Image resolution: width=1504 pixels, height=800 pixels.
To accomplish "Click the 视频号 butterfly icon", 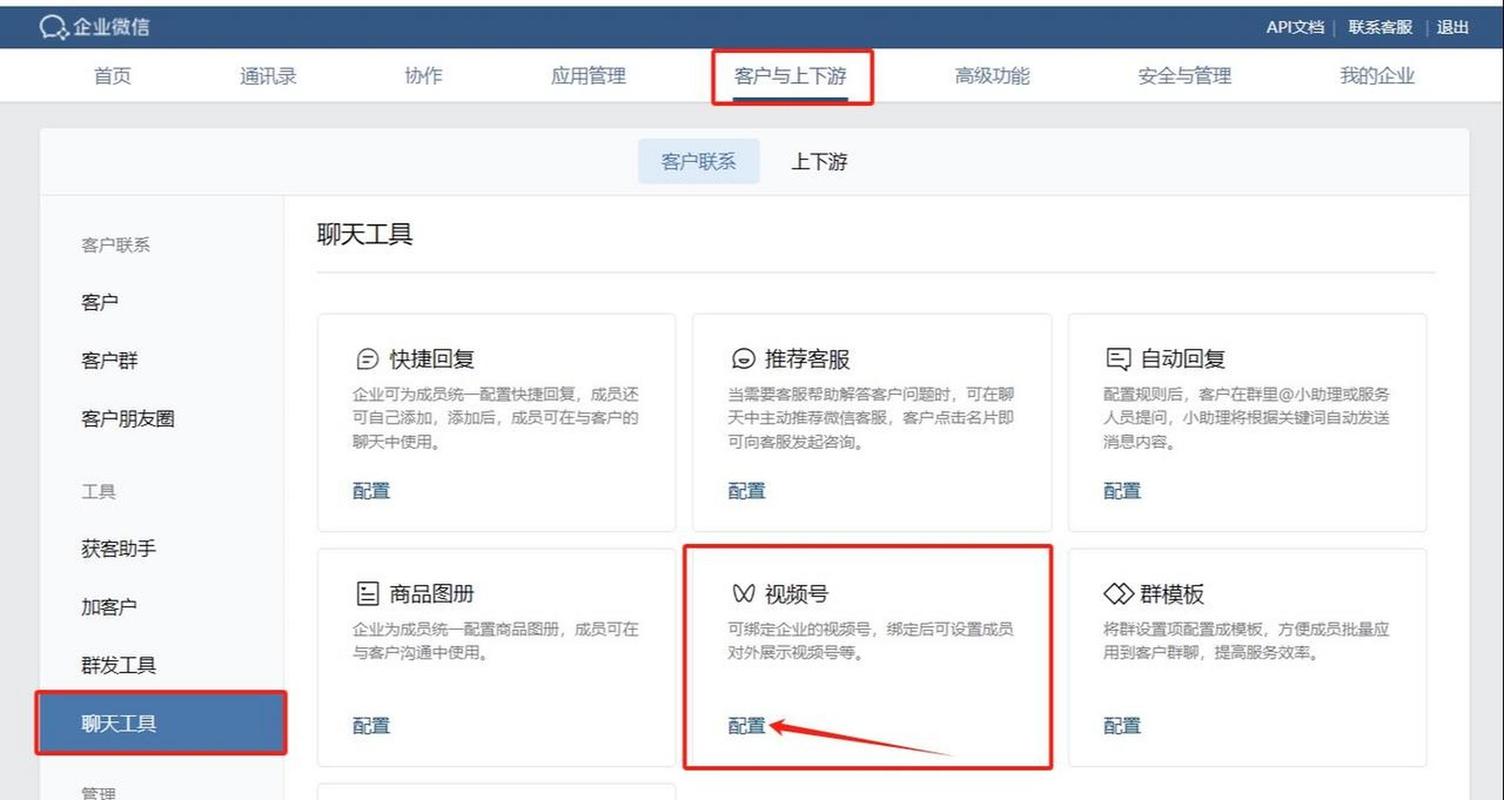I will click(x=743, y=594).
